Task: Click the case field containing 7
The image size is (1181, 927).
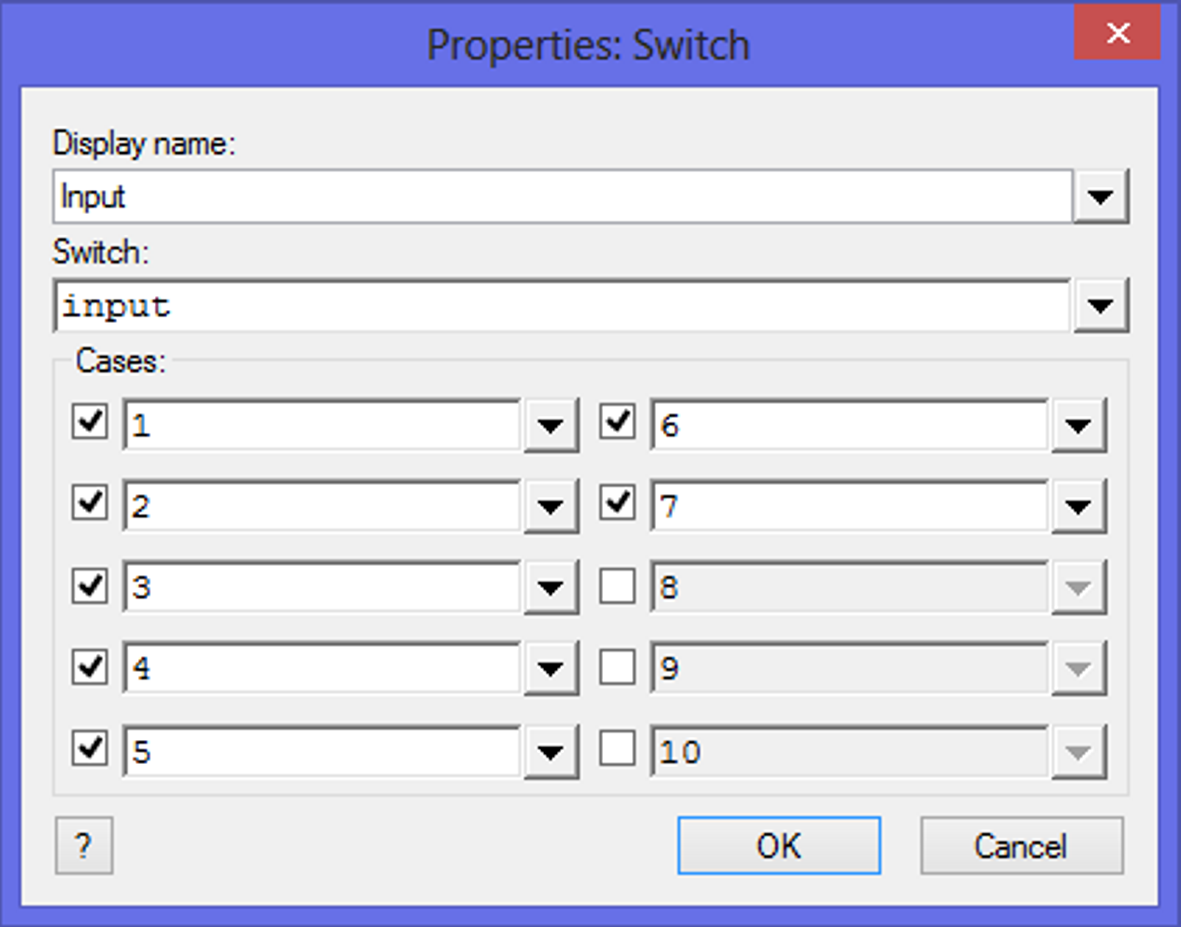Action: (850, 506)
